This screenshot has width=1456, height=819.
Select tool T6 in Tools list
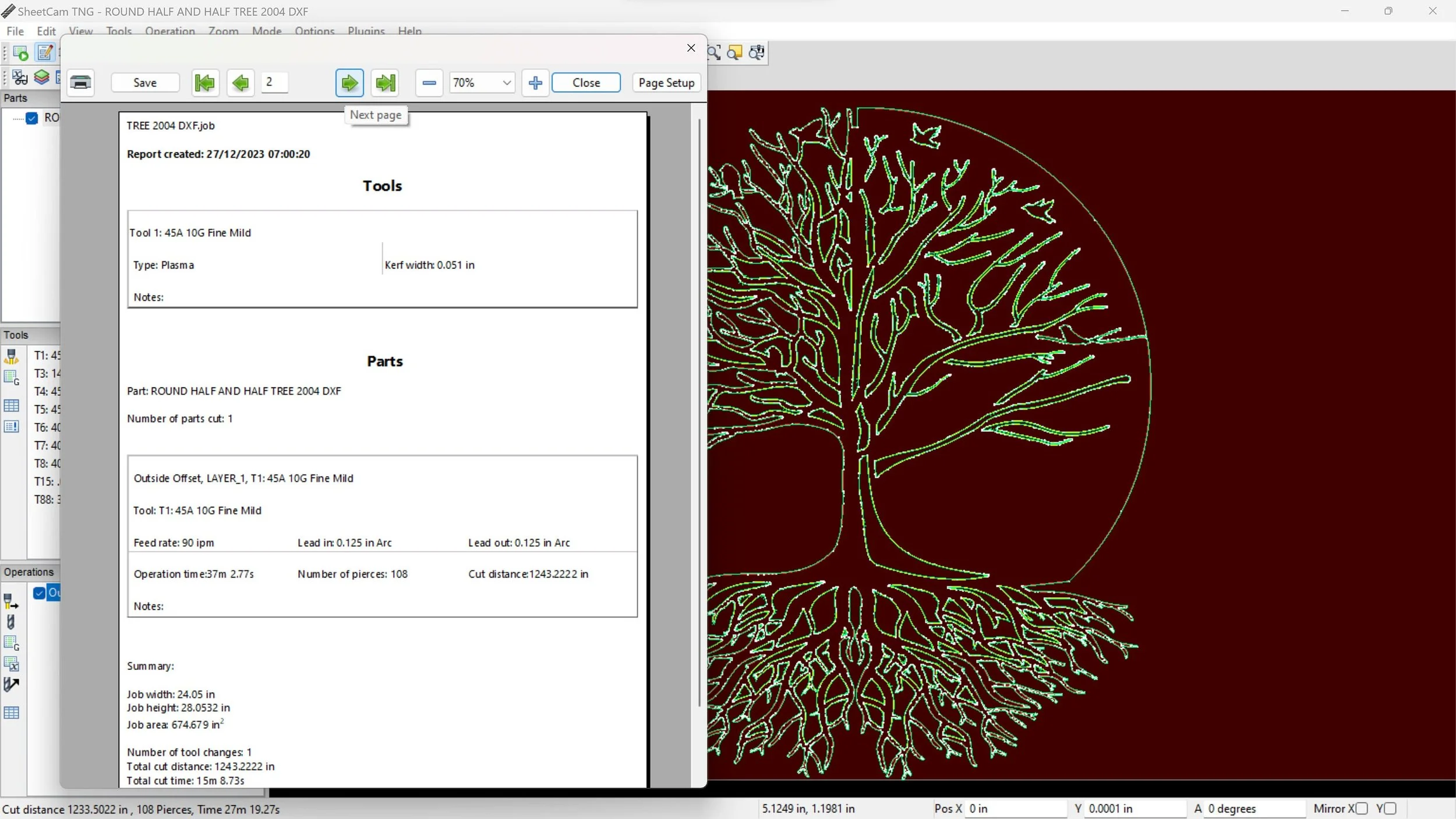point(47,428)
